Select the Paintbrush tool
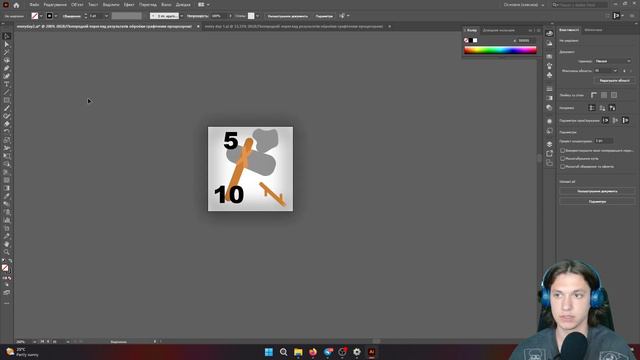The width and height of the screenshot is (640, 360). tap(7, 108)
